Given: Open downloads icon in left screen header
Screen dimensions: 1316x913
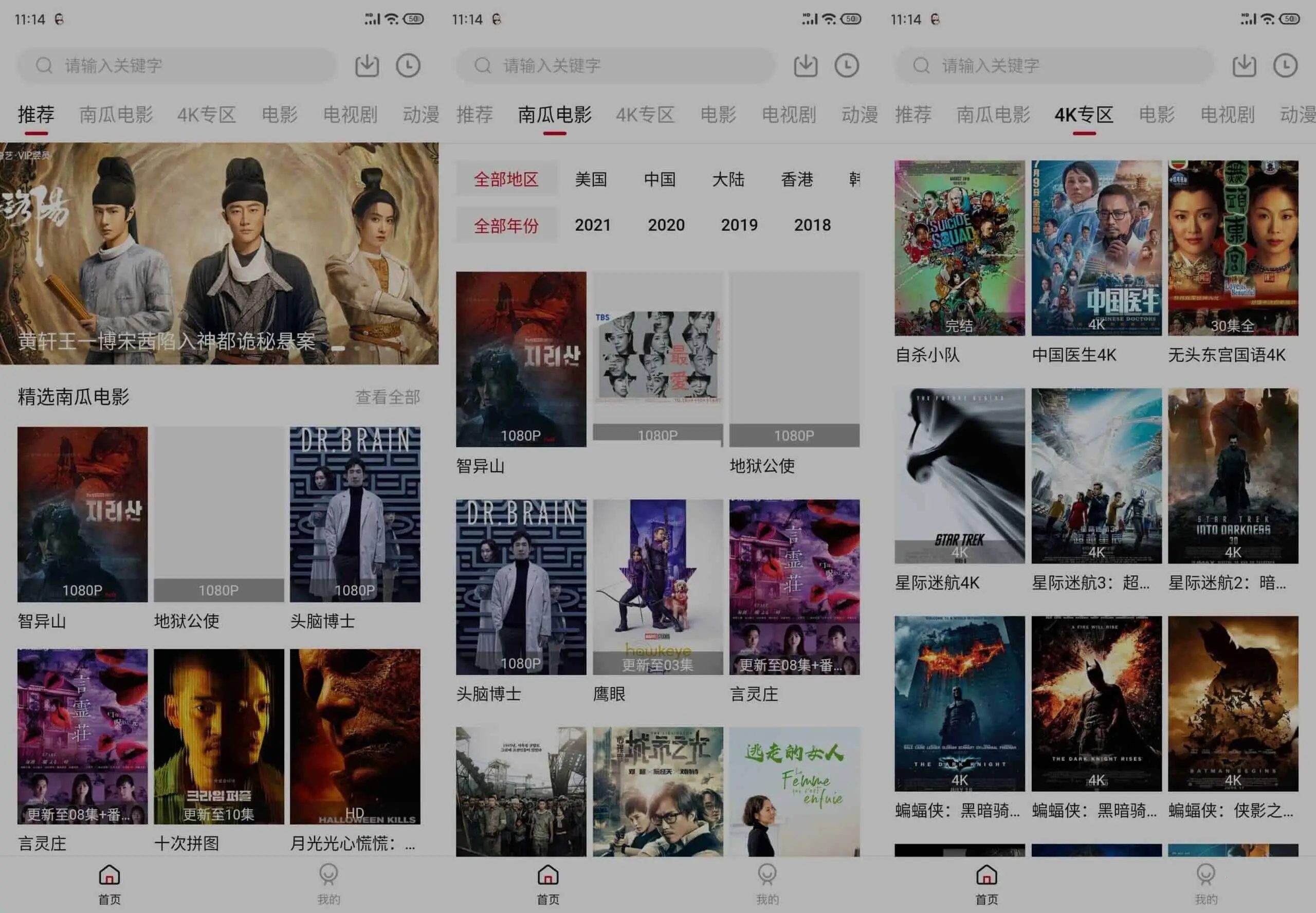Looking at the screenshot, I should coord(367,66).
